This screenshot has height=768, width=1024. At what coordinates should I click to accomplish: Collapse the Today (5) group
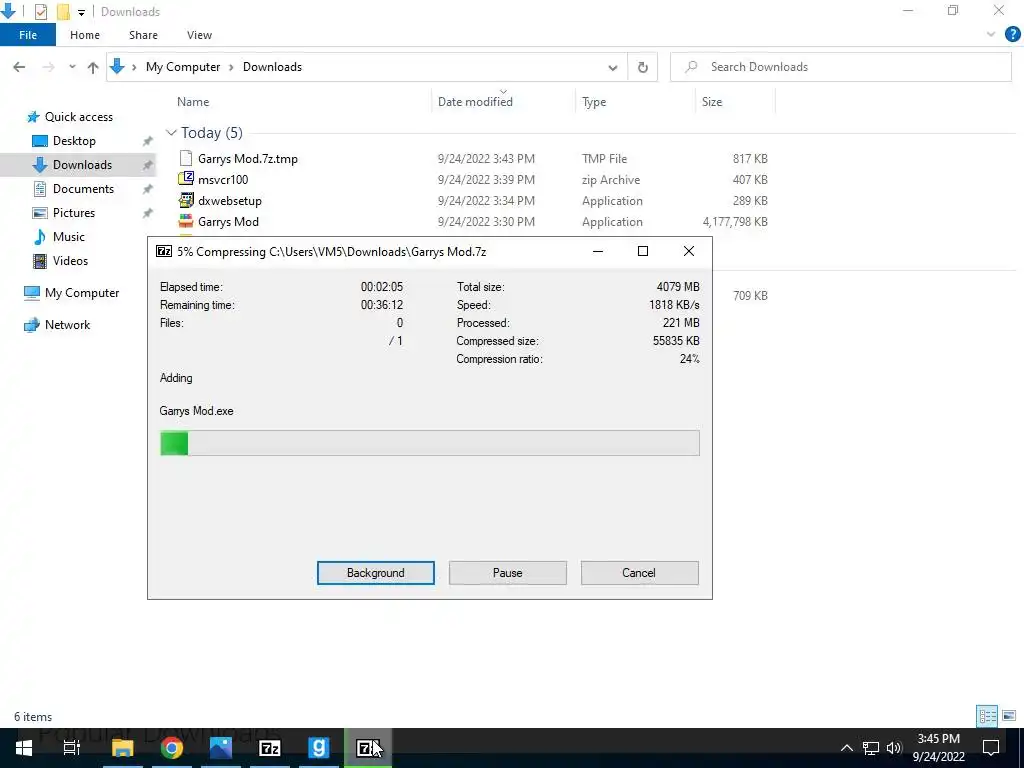coord(171,133)
